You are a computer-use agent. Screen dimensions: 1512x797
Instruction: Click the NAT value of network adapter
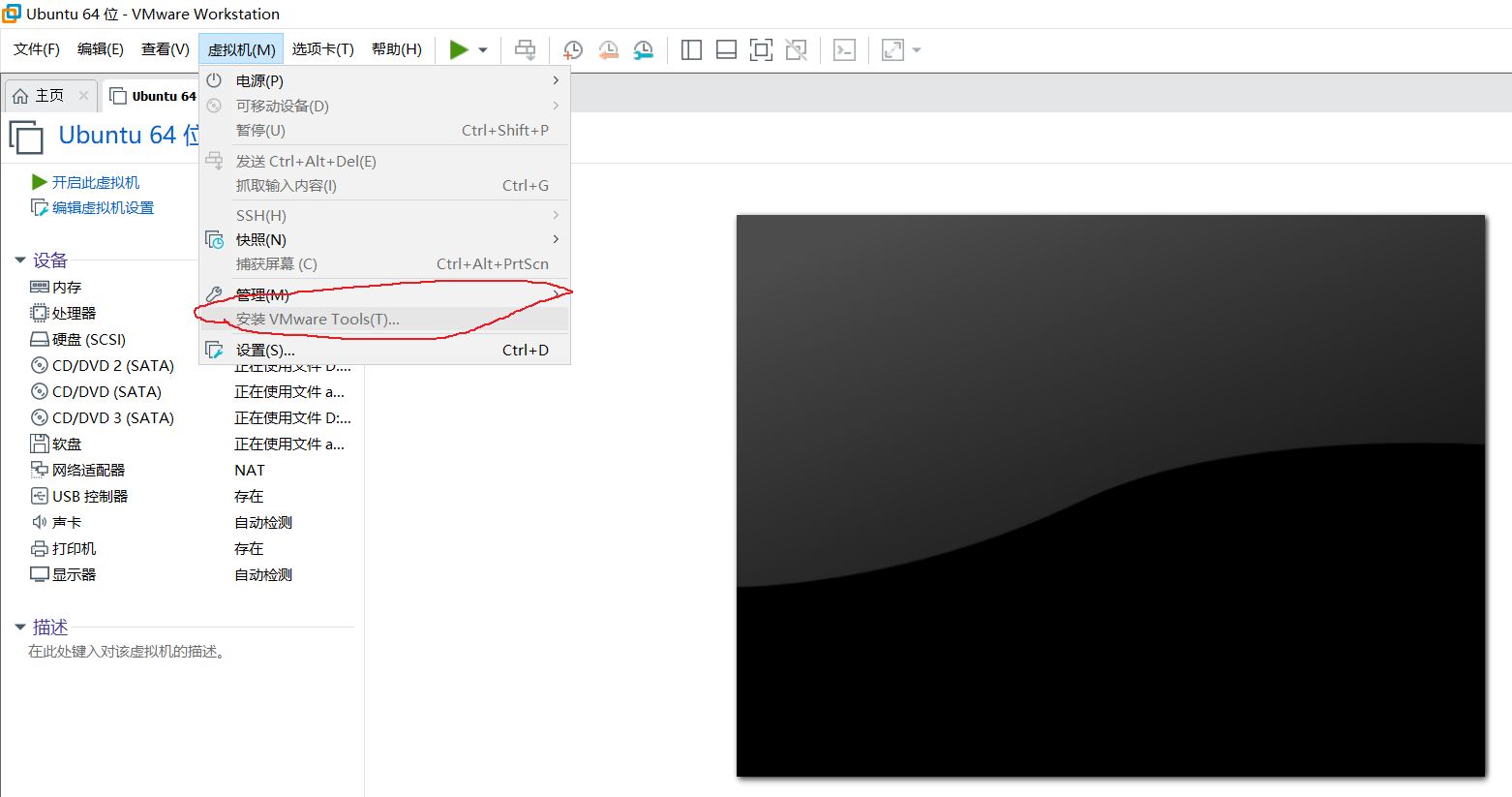click(250, 470)
